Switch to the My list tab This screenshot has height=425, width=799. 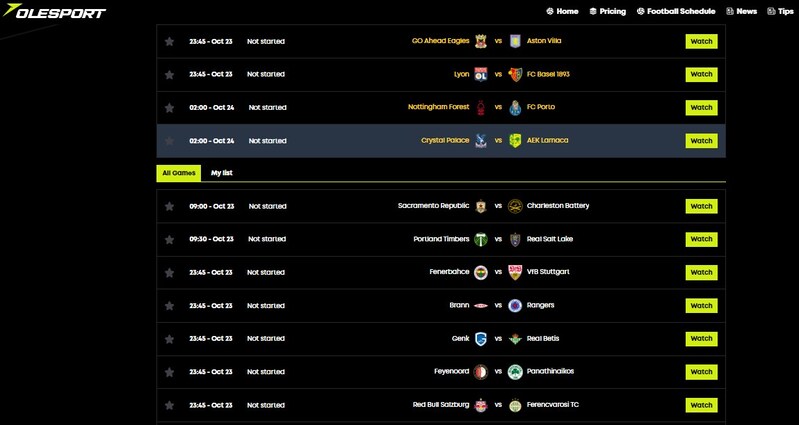(221, 173)
